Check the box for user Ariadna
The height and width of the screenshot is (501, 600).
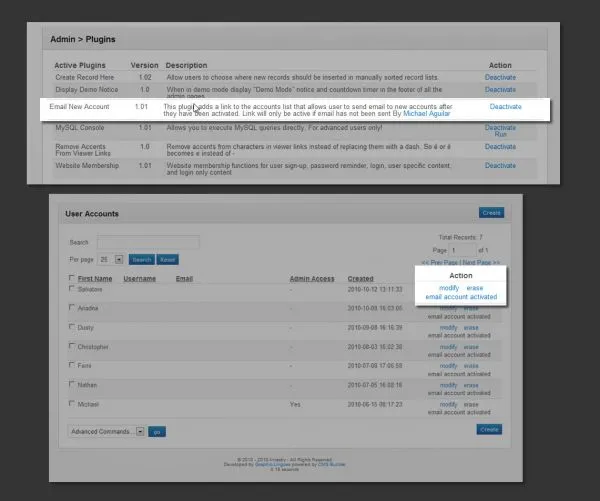coord(71,307)
